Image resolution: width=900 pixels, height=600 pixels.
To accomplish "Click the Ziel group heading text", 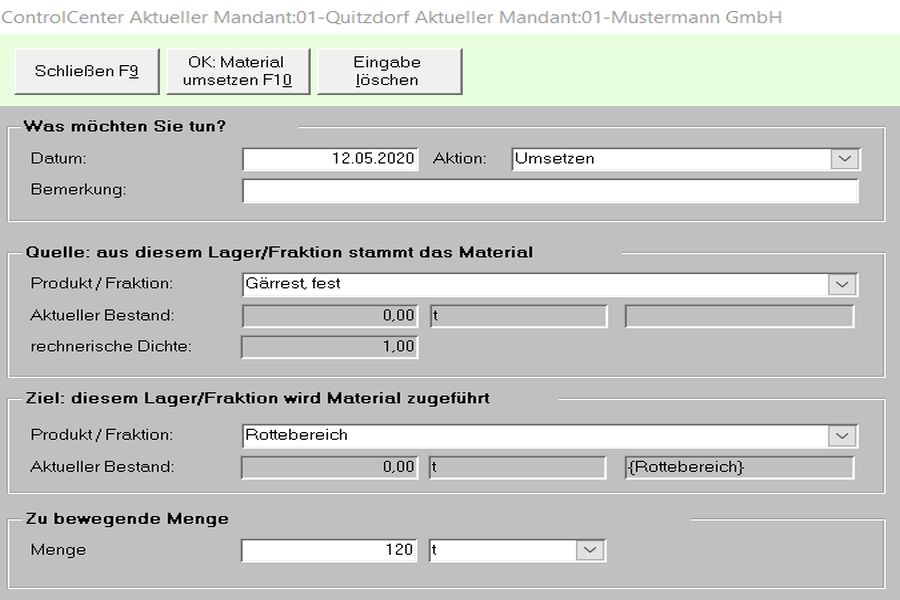I will (258, 398).
